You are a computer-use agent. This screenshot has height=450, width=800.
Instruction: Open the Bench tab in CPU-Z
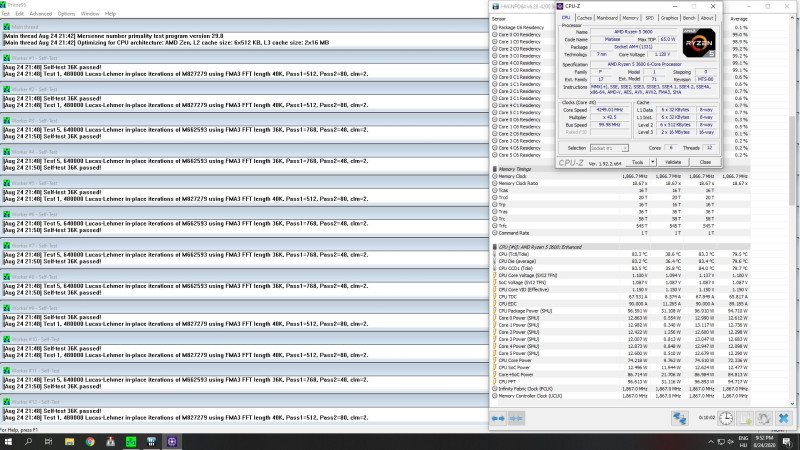click(689, 18)
